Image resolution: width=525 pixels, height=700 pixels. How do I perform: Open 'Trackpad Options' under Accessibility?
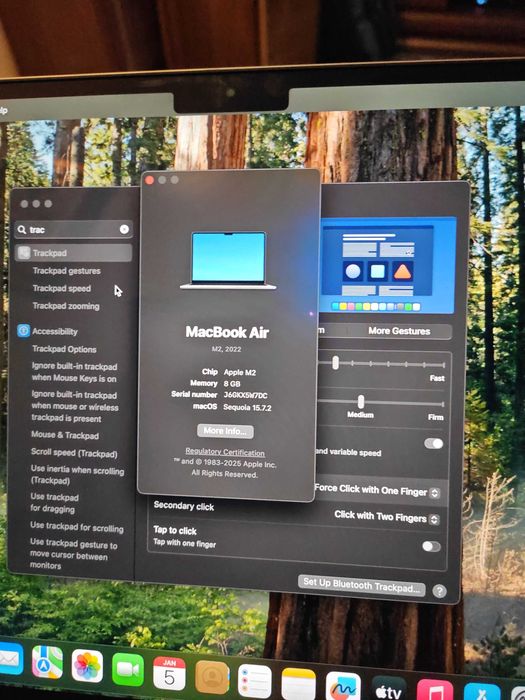point(64,349)
